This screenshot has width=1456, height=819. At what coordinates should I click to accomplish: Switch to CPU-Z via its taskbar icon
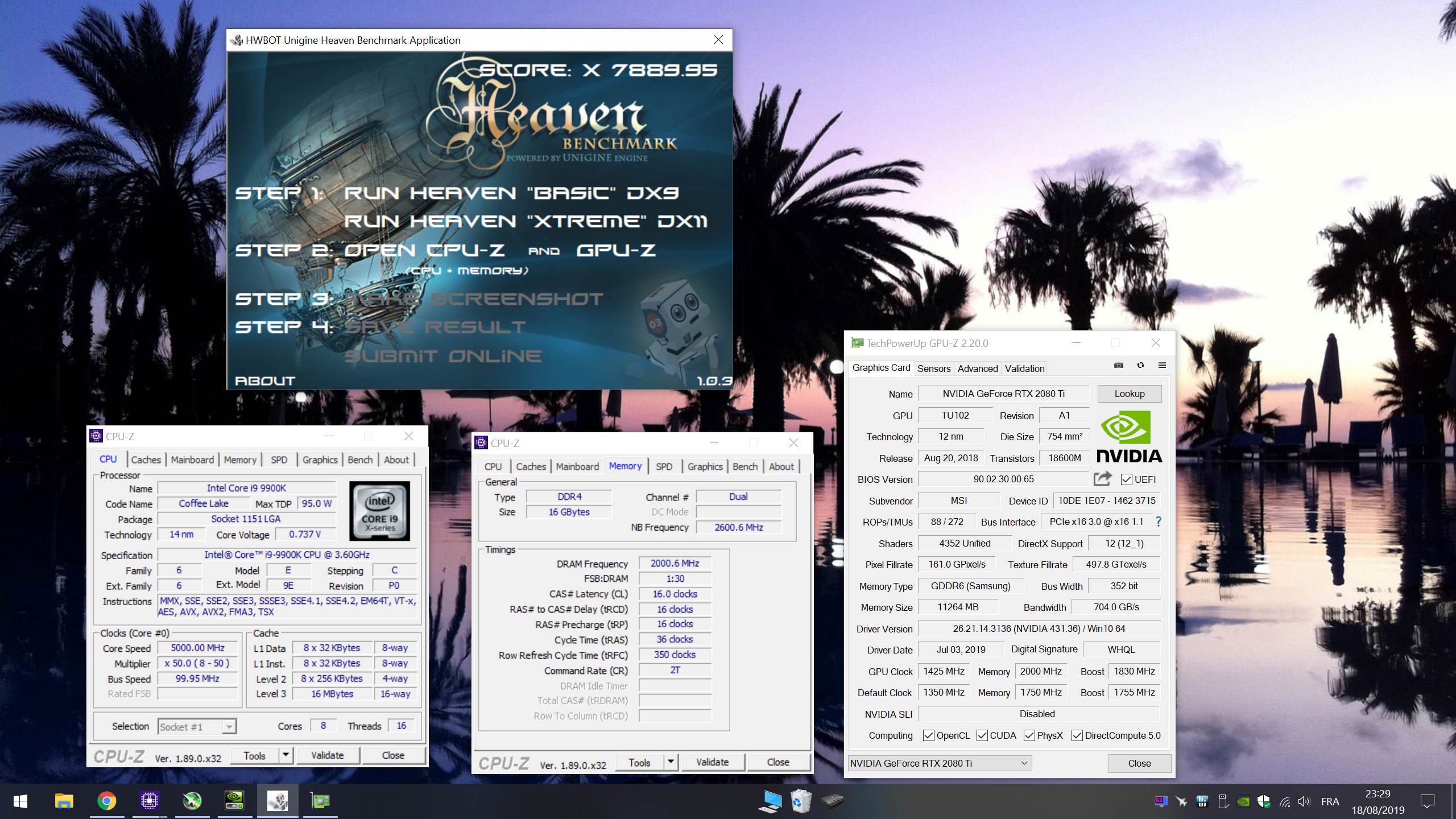[x=149, y=801]
